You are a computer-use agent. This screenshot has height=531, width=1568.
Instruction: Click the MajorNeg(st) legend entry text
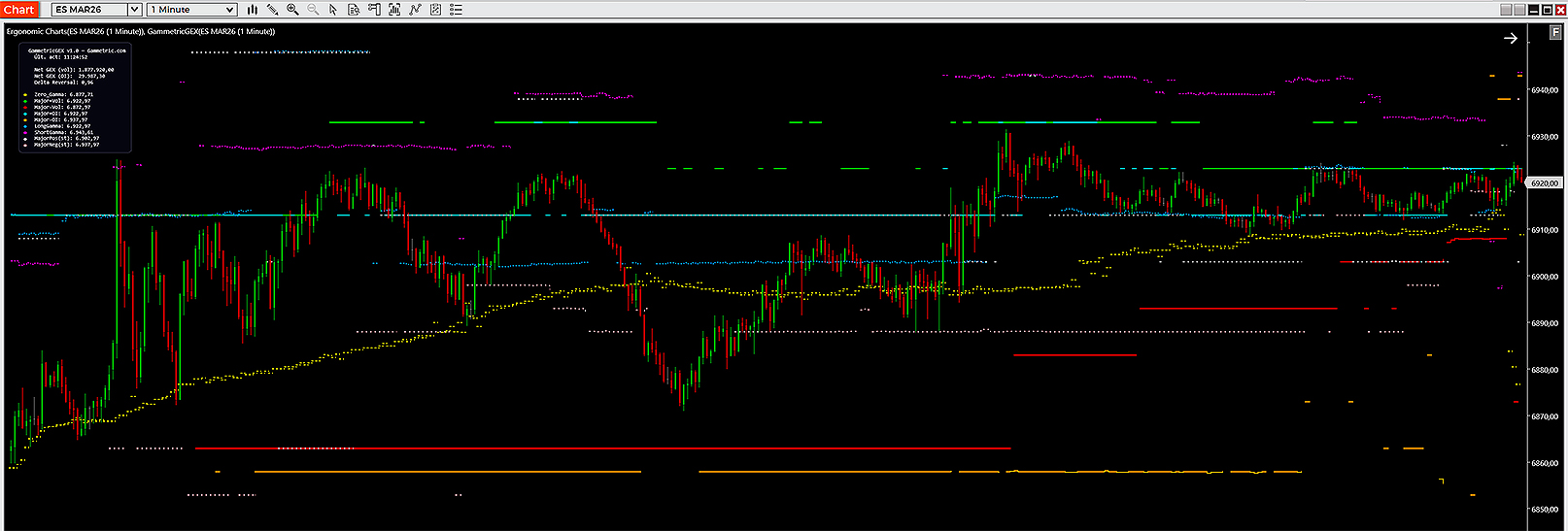66,145
